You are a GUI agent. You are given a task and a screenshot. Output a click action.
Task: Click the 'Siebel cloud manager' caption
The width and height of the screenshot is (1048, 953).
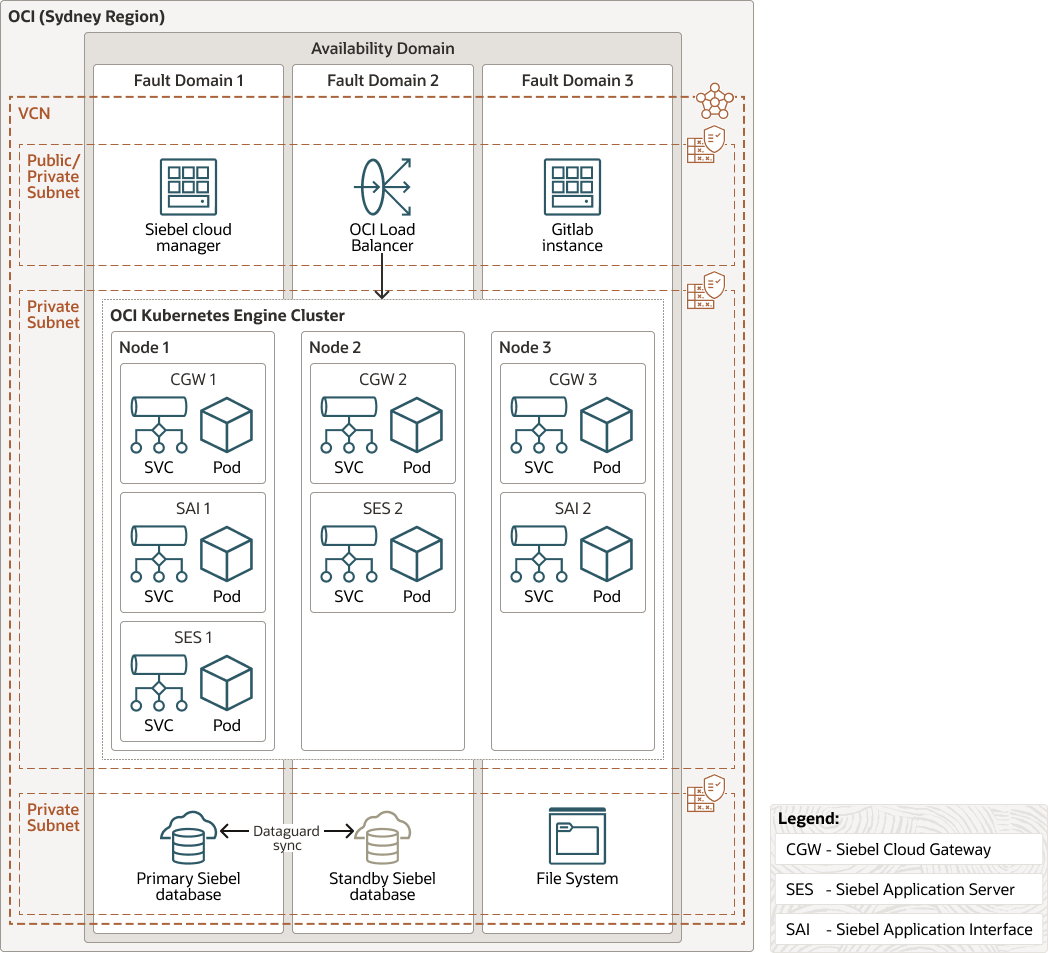[x=188, y=237]
